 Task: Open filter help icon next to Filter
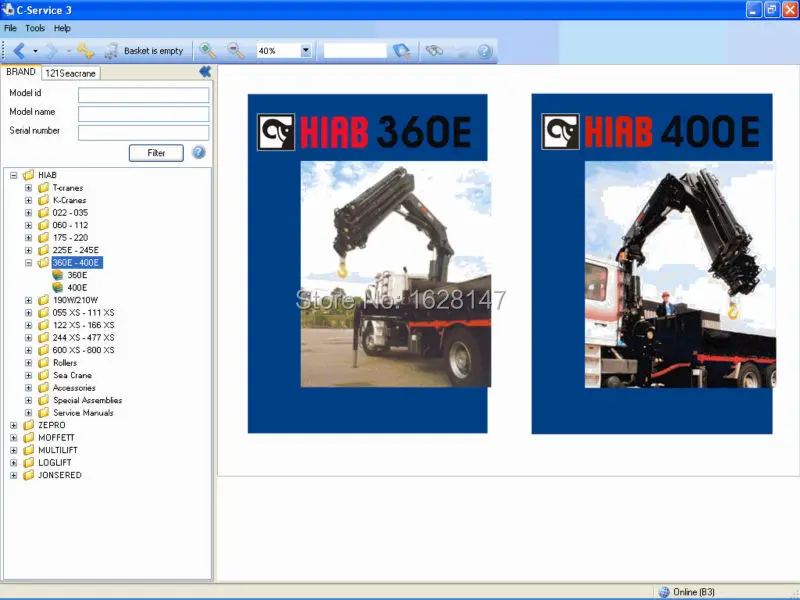[198, 152]
